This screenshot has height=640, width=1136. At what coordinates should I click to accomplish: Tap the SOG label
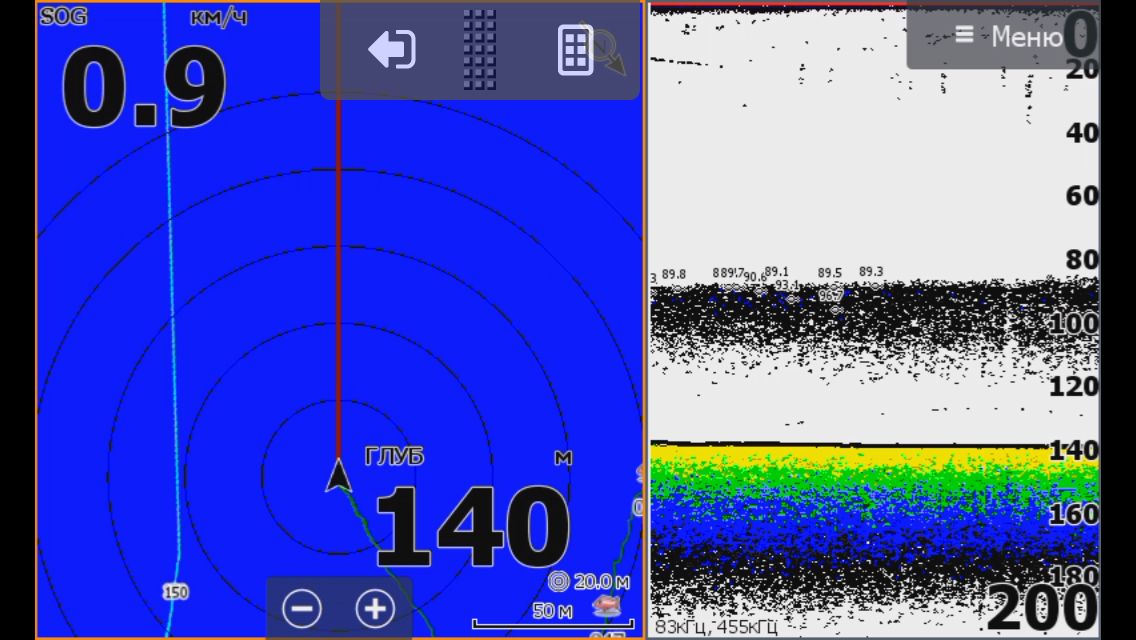point(64,16)
